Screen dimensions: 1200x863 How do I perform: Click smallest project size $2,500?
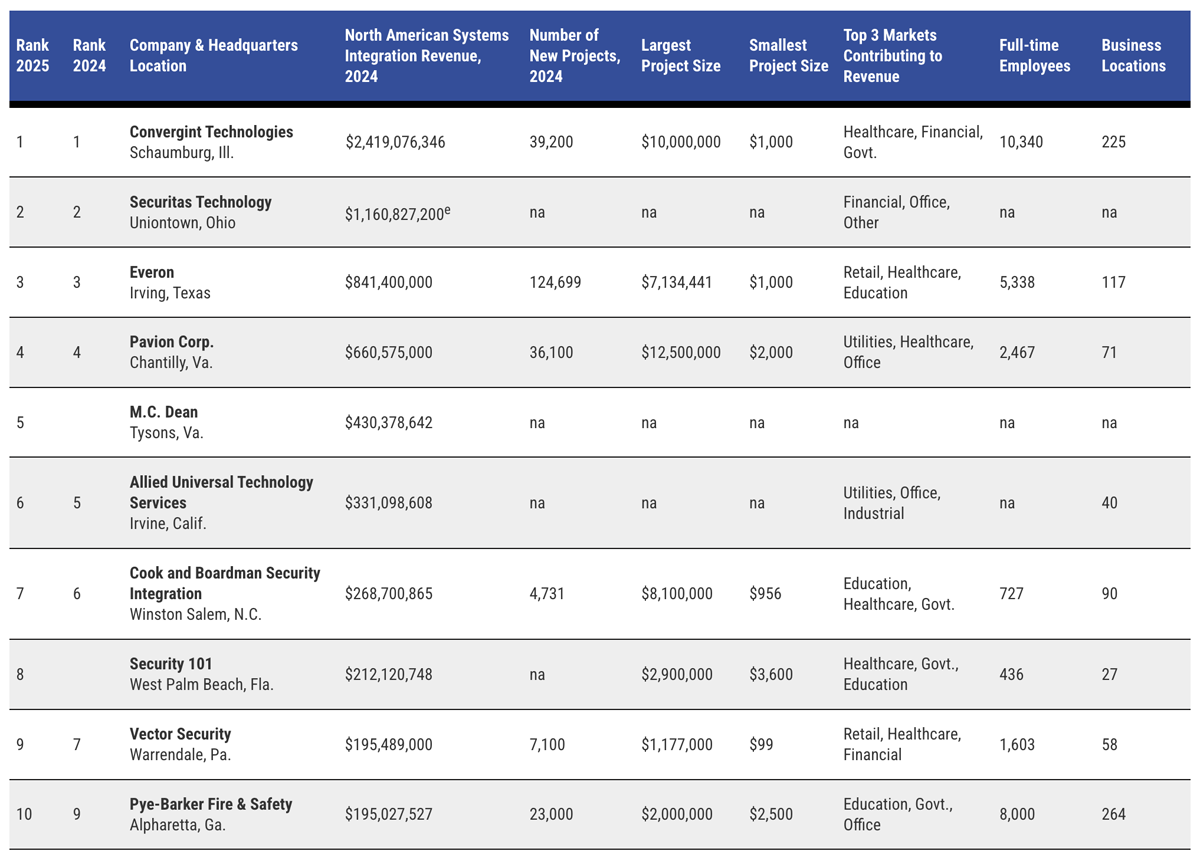[x=771, y=815]
